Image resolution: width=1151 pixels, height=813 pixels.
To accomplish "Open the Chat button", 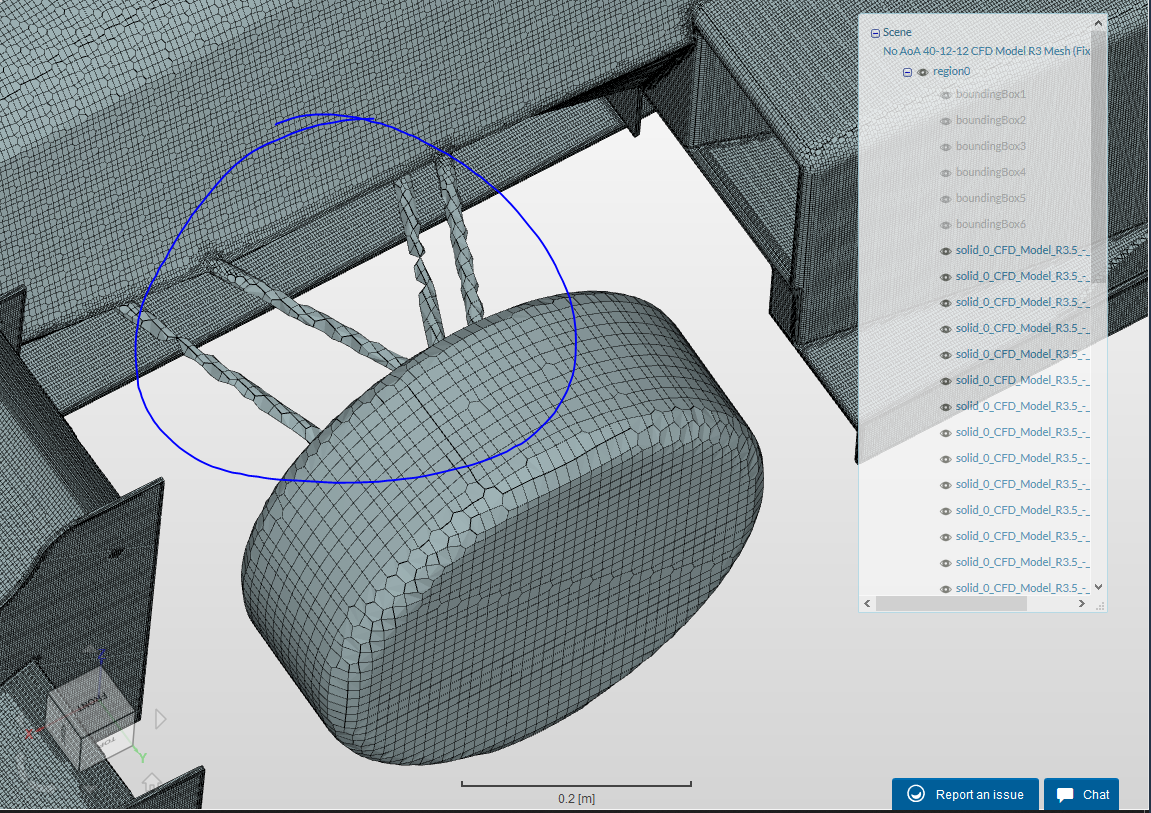I will coord(1082,795).
